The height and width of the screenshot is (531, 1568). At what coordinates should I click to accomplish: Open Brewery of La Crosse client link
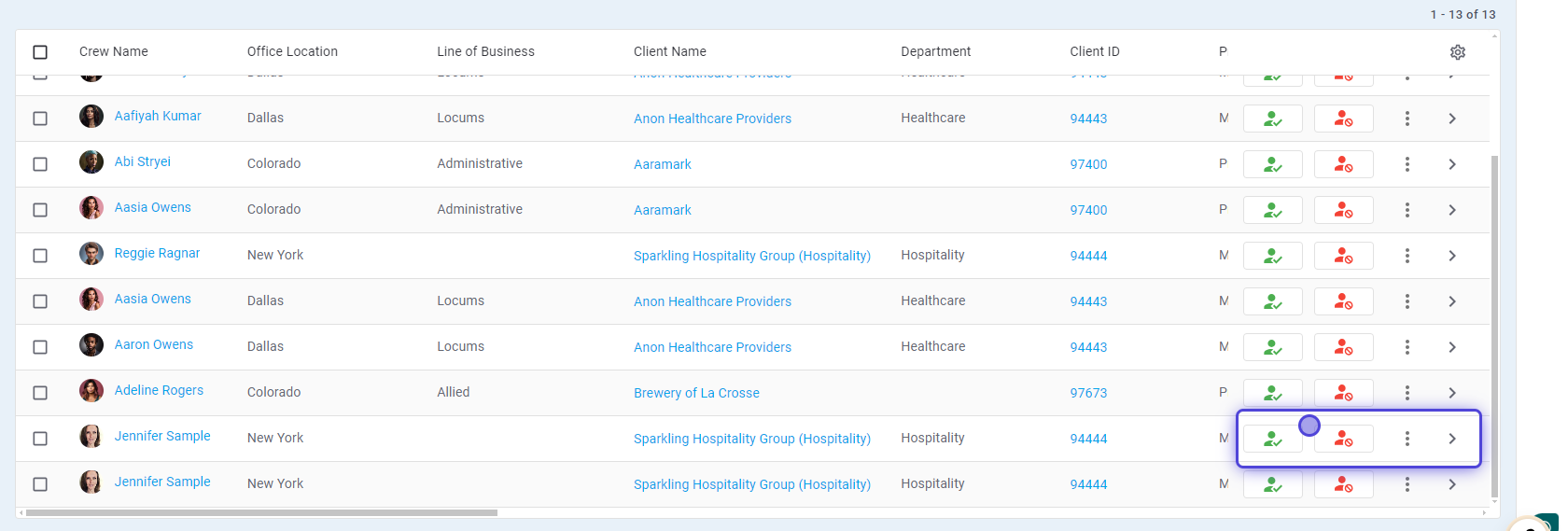point(696,393)
